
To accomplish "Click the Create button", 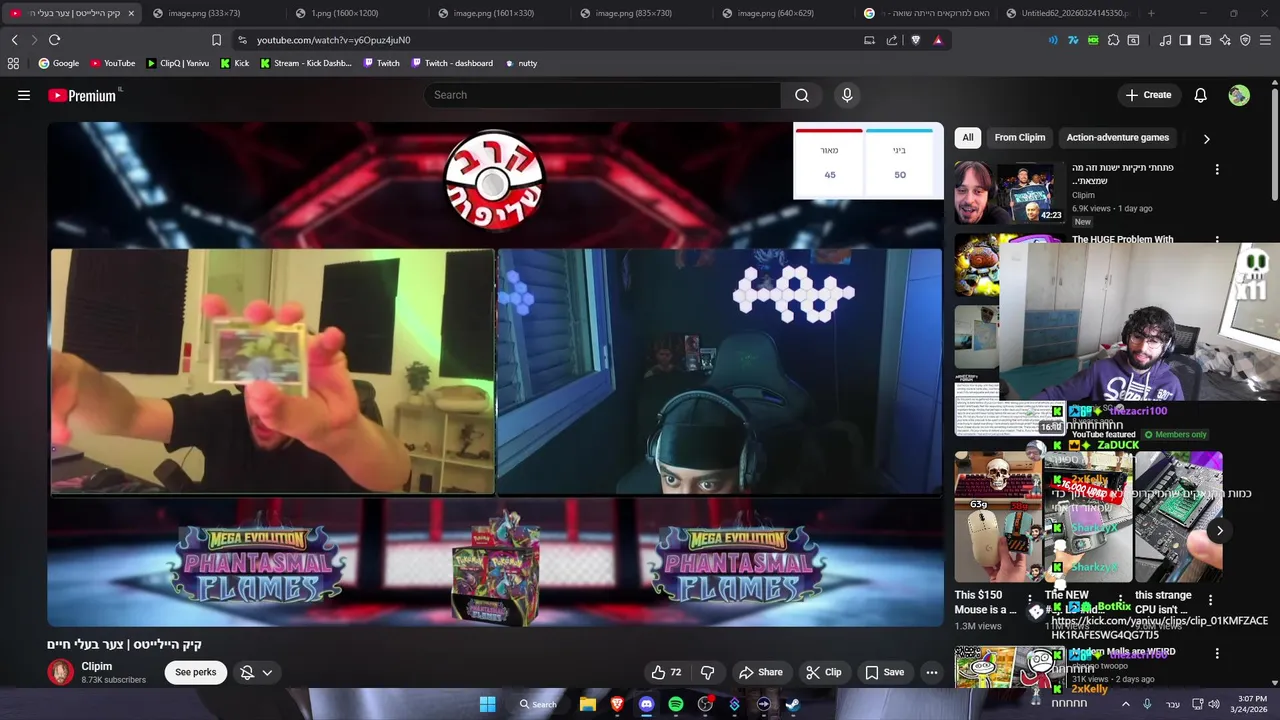I will tap(1148, 95).
